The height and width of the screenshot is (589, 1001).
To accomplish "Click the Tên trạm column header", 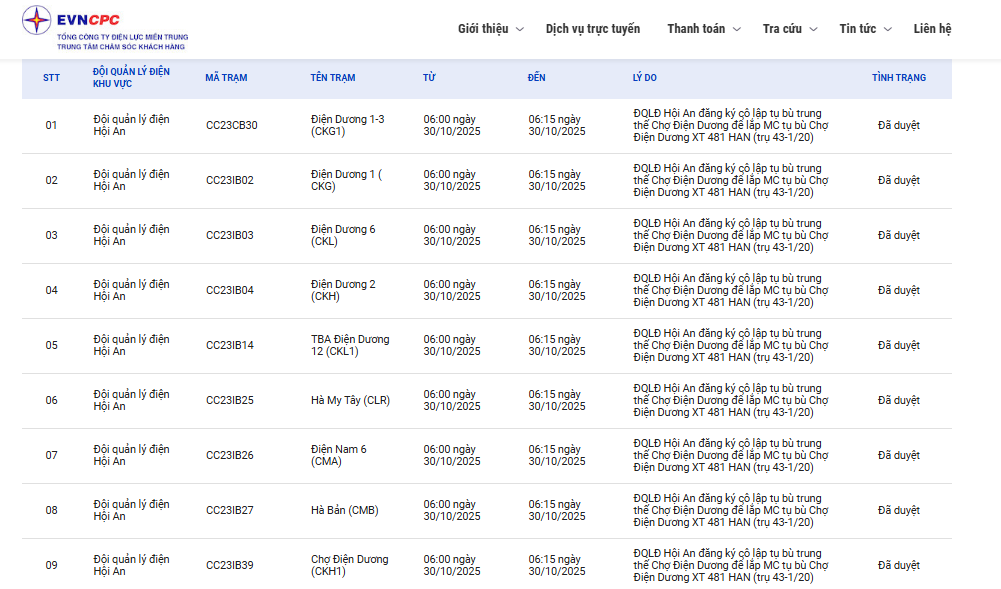I will (332, 78).
